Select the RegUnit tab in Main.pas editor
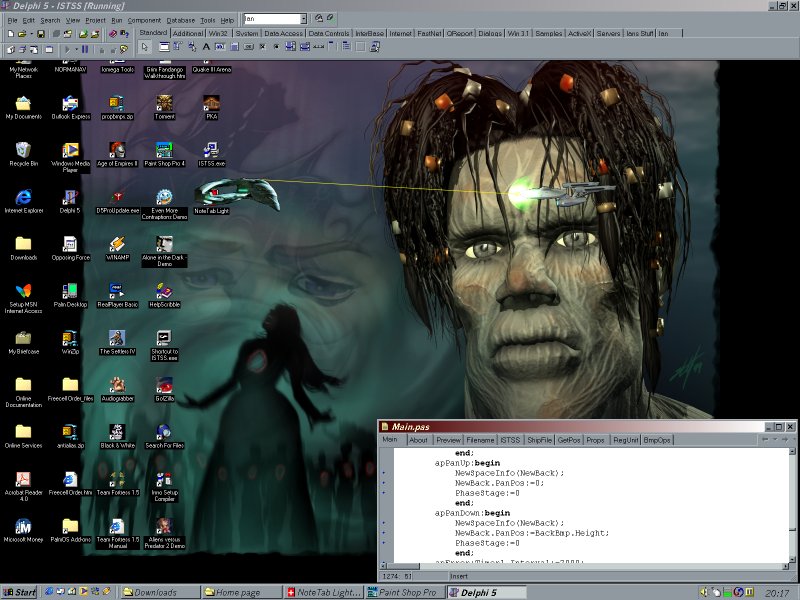The height and width of the screenshot is (600, 800). (x=625, y=440)
